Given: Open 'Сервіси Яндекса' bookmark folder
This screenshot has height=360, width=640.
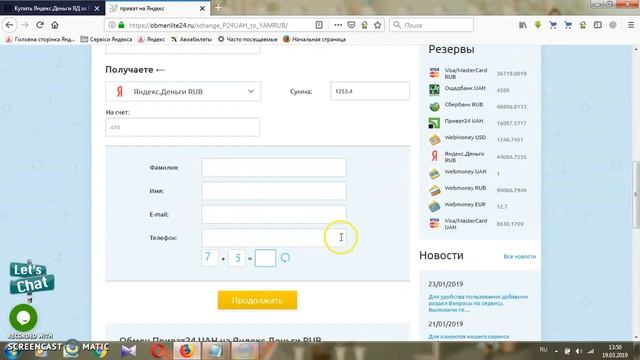Looking at the screenshot, I should [106, 39].
